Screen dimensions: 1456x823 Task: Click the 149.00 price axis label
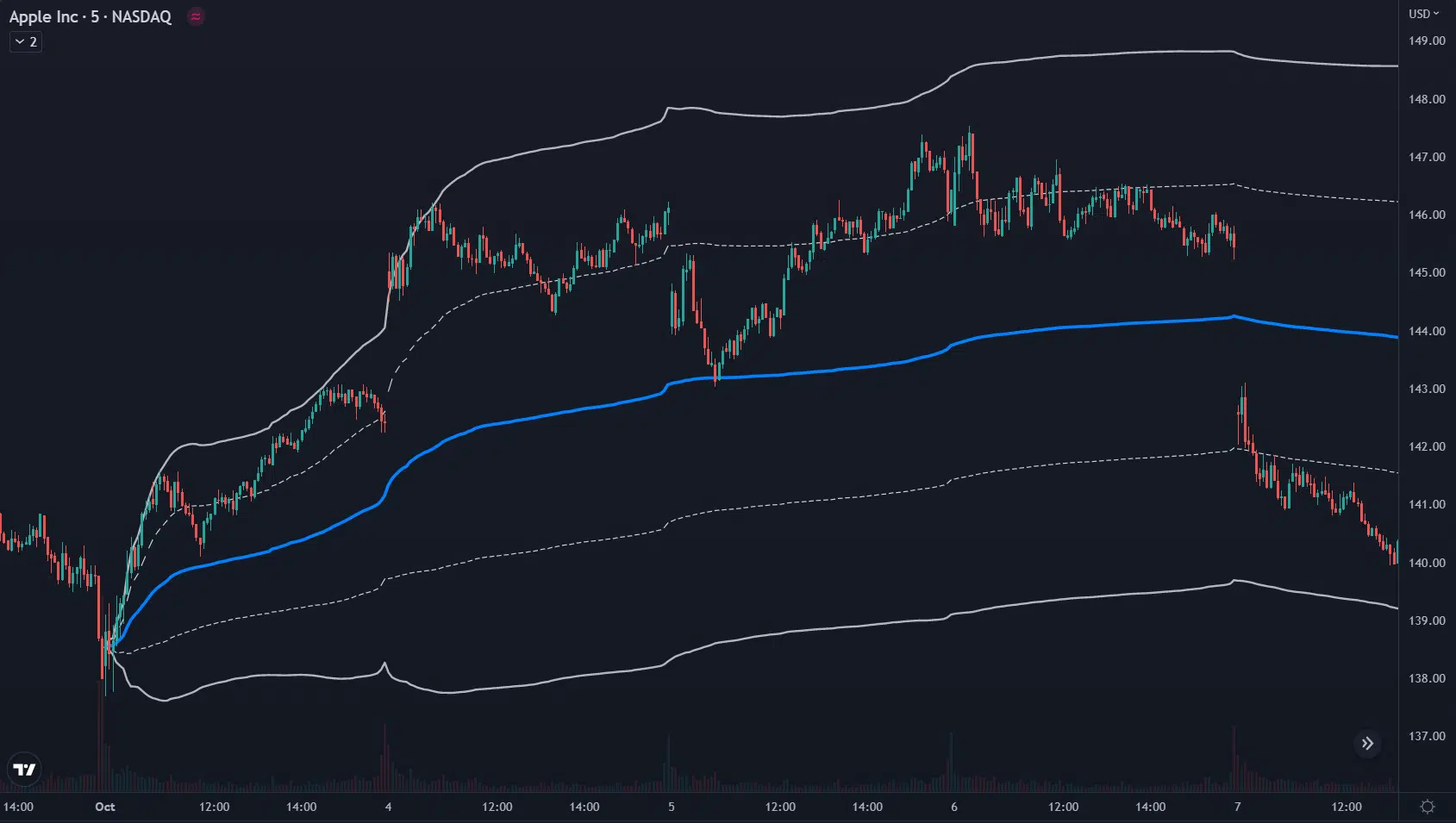pyautogui.click(x=1427, y=41)
